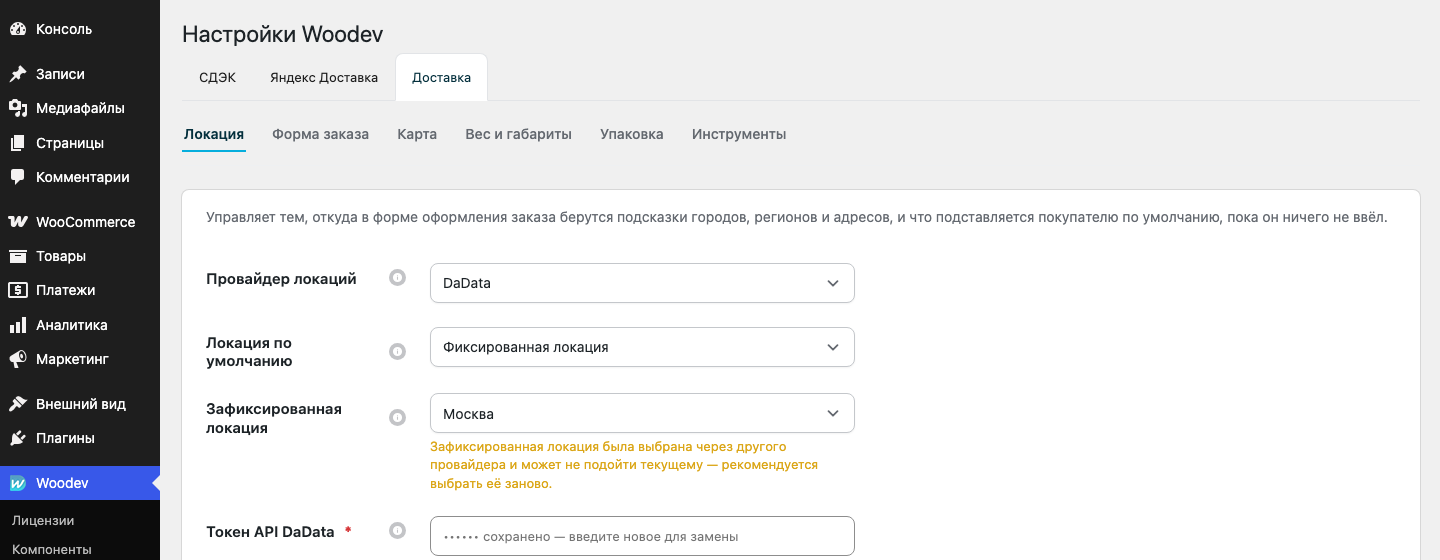Switch to the СДЭК tab
Viewport: 1440px width, 560px height.
217,78
